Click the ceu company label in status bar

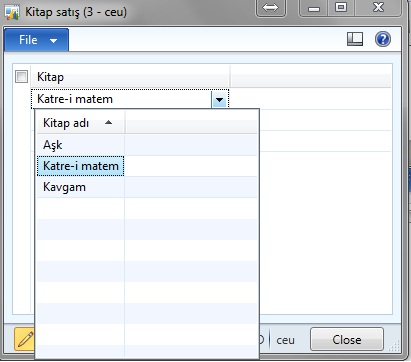coord(285,340)
